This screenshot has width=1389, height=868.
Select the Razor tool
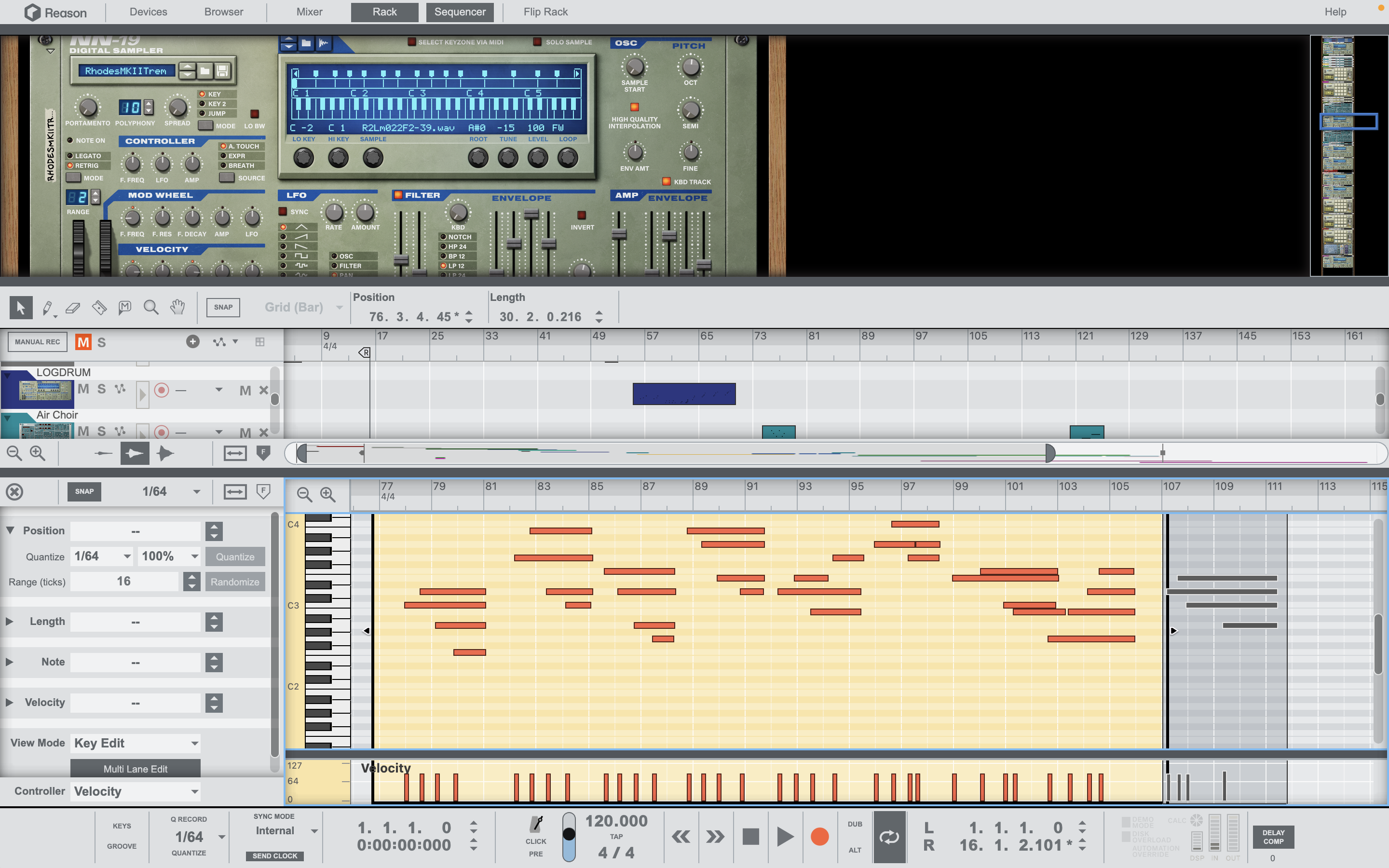tap(99, 308)
